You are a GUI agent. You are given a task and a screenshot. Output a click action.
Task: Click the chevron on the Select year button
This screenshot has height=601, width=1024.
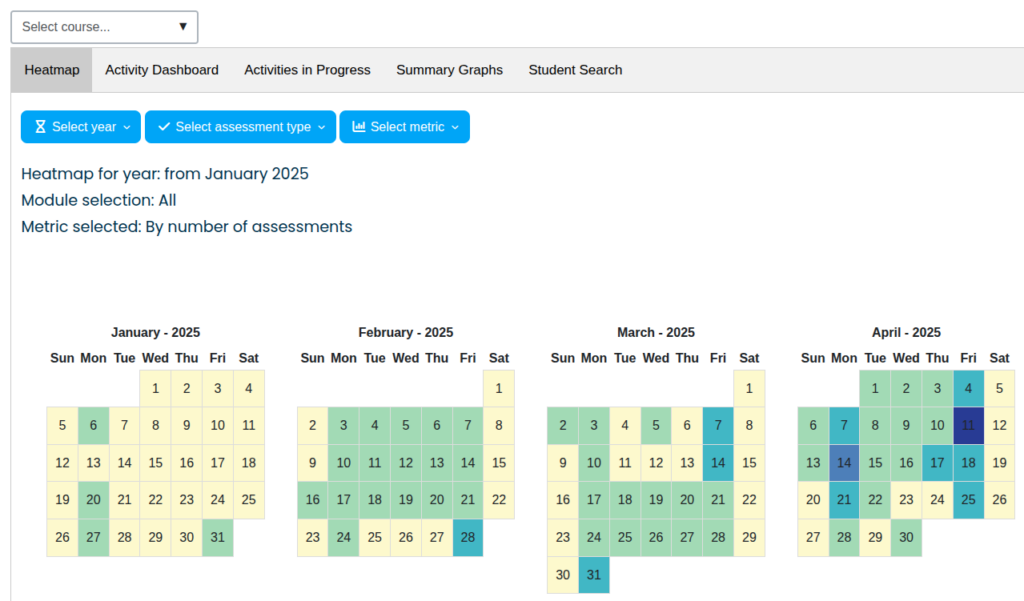128,127
